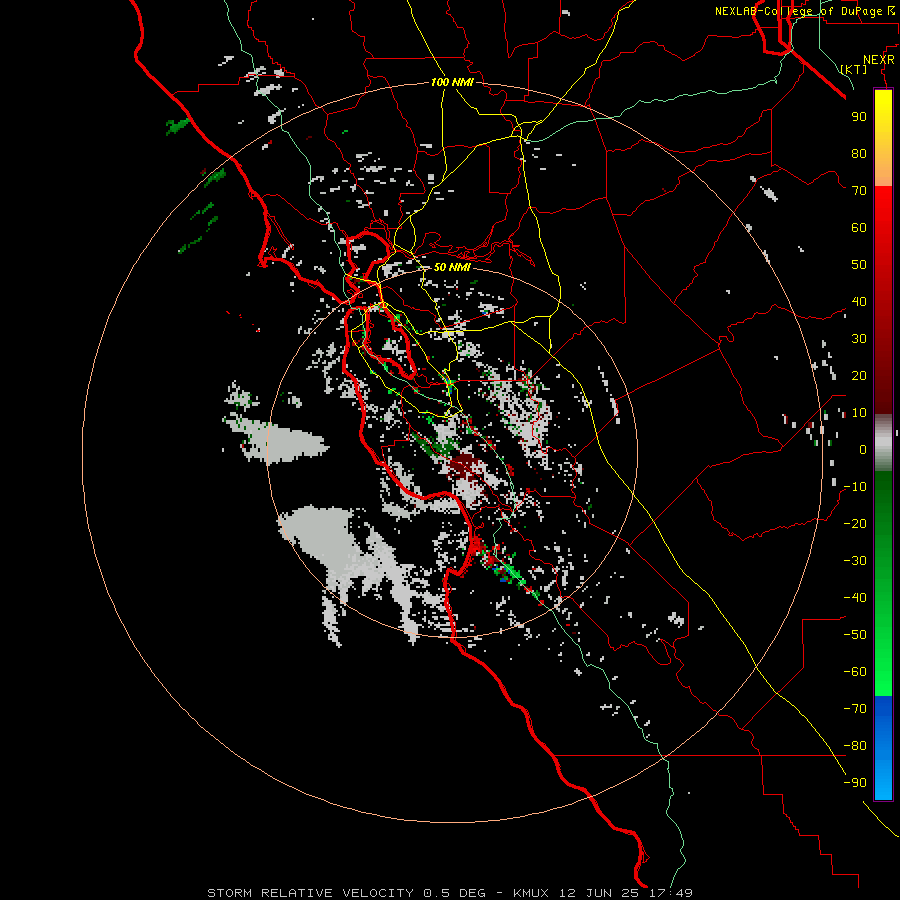This screenshot has height=900, width=900.
Task: Click the -20 label on the velocity legend
Action: [x=855, y=523]
